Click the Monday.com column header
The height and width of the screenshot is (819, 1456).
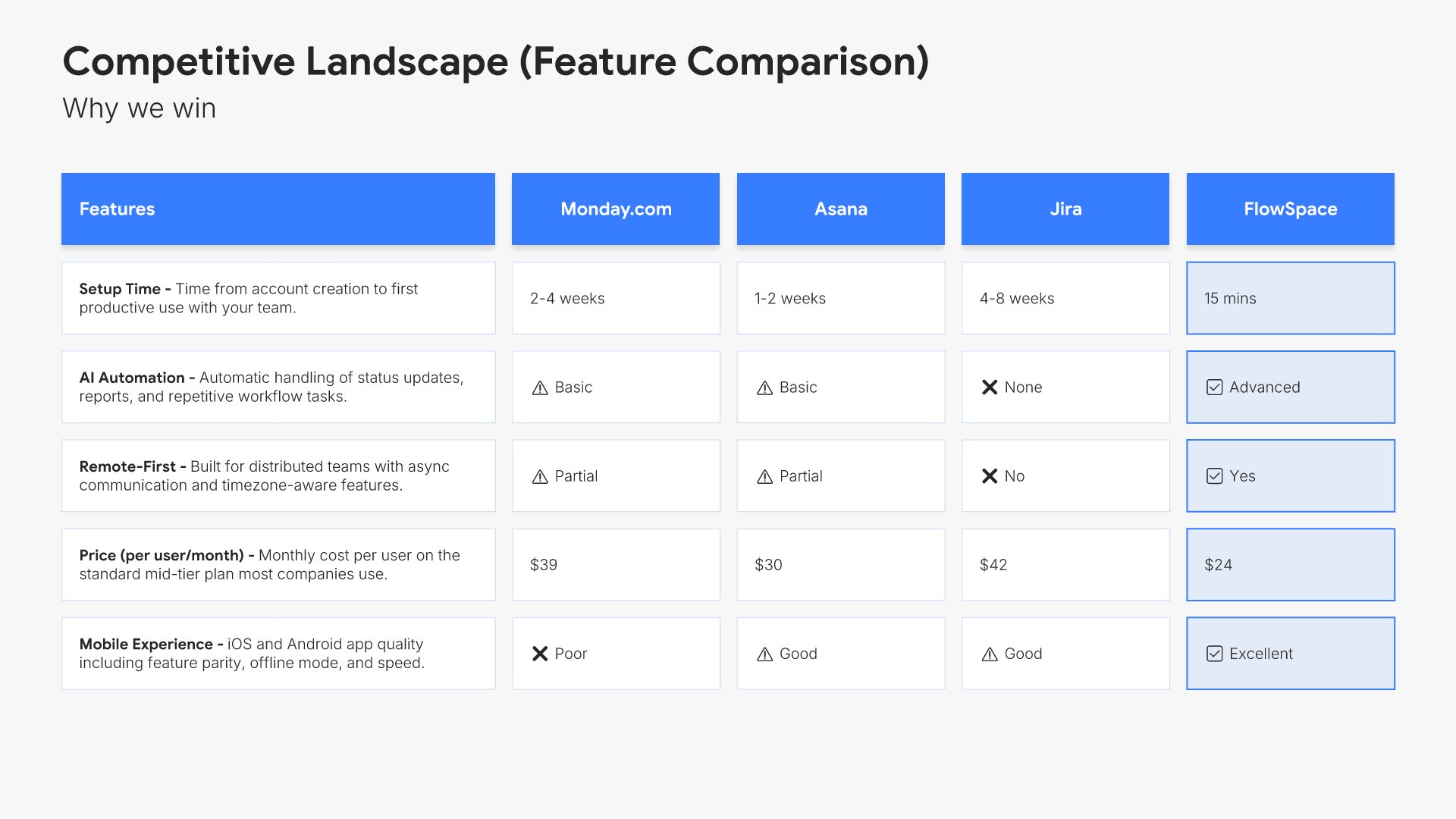(615, 209)
